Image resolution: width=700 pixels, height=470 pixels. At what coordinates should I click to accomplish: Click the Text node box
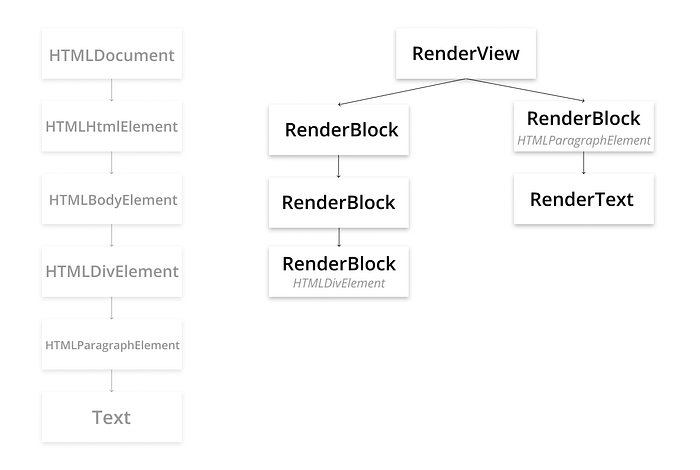(x=112, y=417)
